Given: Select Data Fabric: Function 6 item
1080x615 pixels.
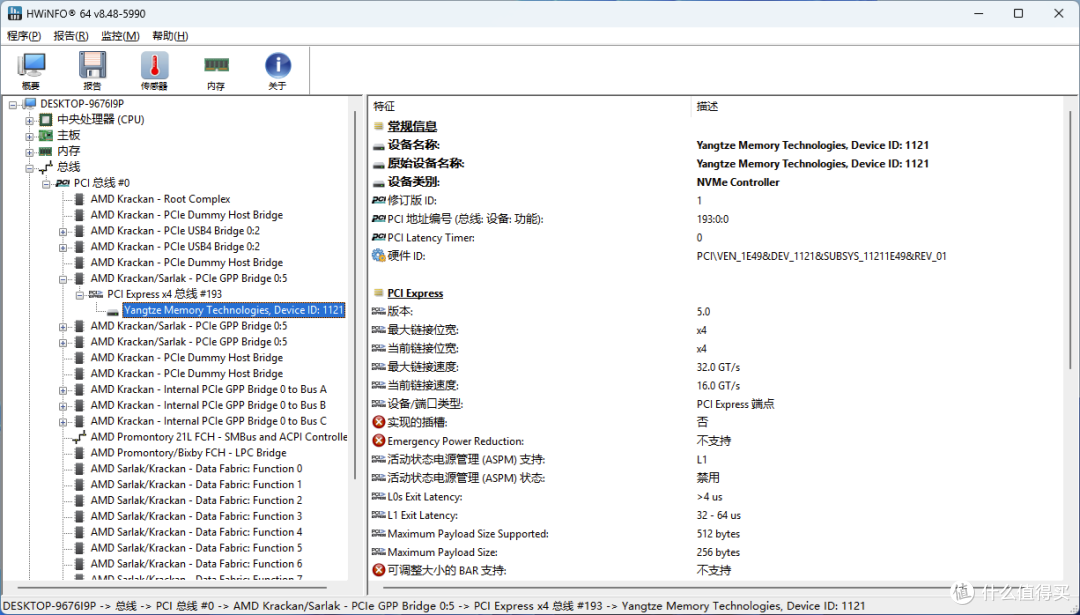Looking at the screenshot, I should (196, 564).
